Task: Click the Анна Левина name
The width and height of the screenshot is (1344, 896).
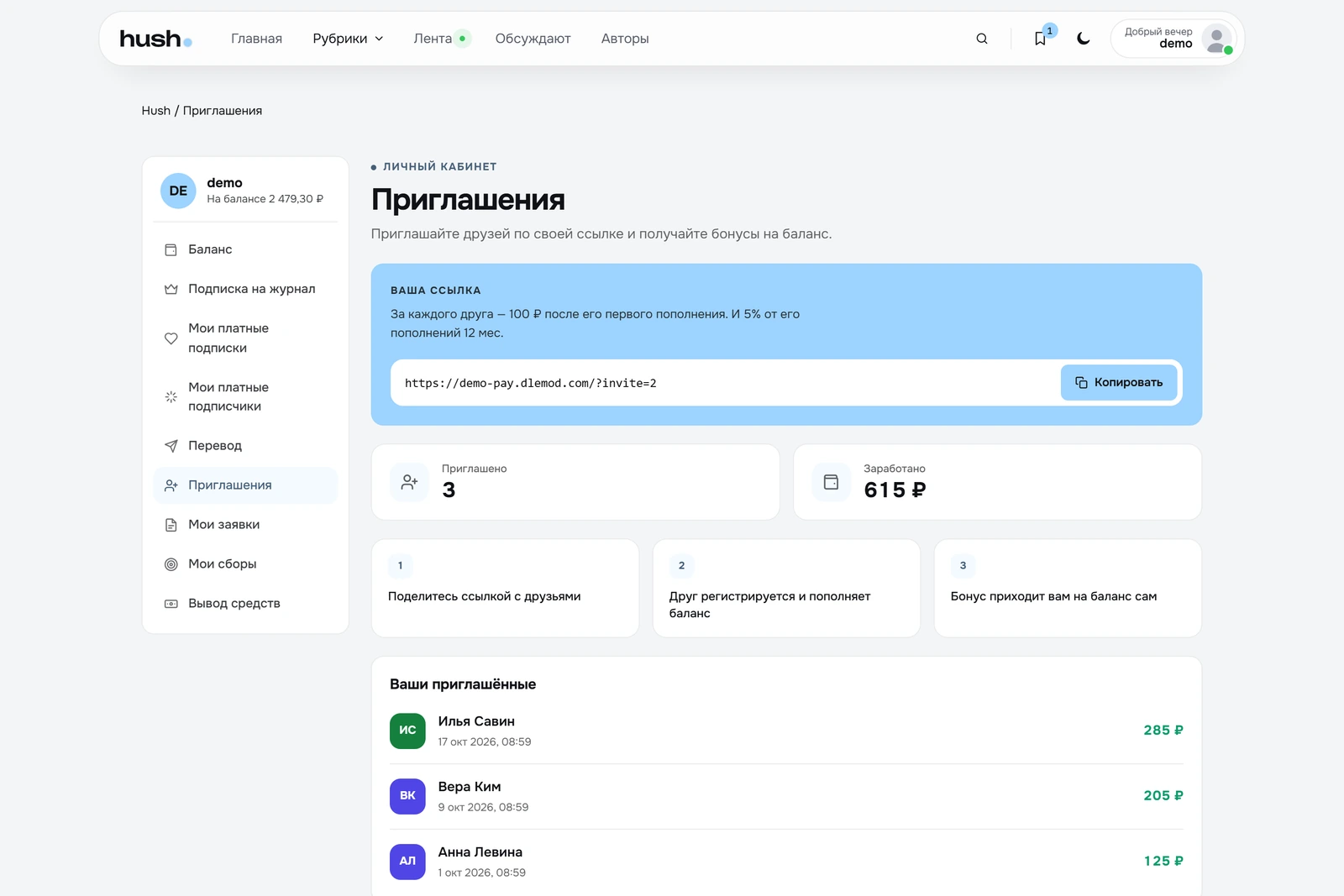Action: click(480, 852)
